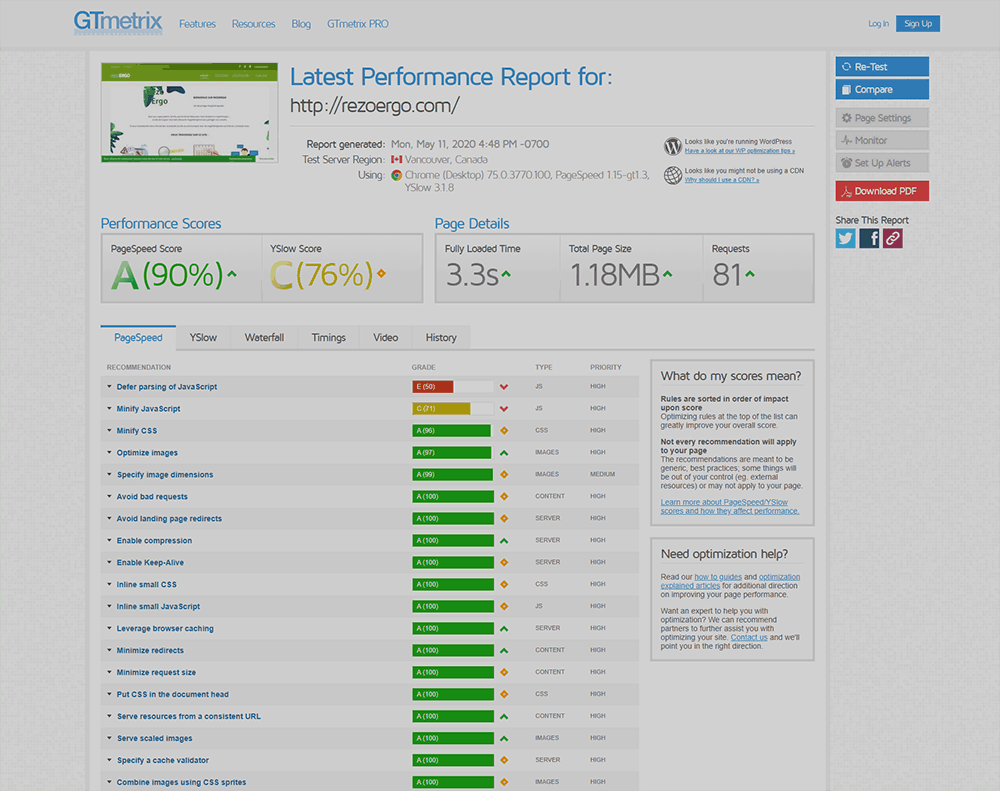Click red down arrow for Minify JavaScript

tap(504, 409)
